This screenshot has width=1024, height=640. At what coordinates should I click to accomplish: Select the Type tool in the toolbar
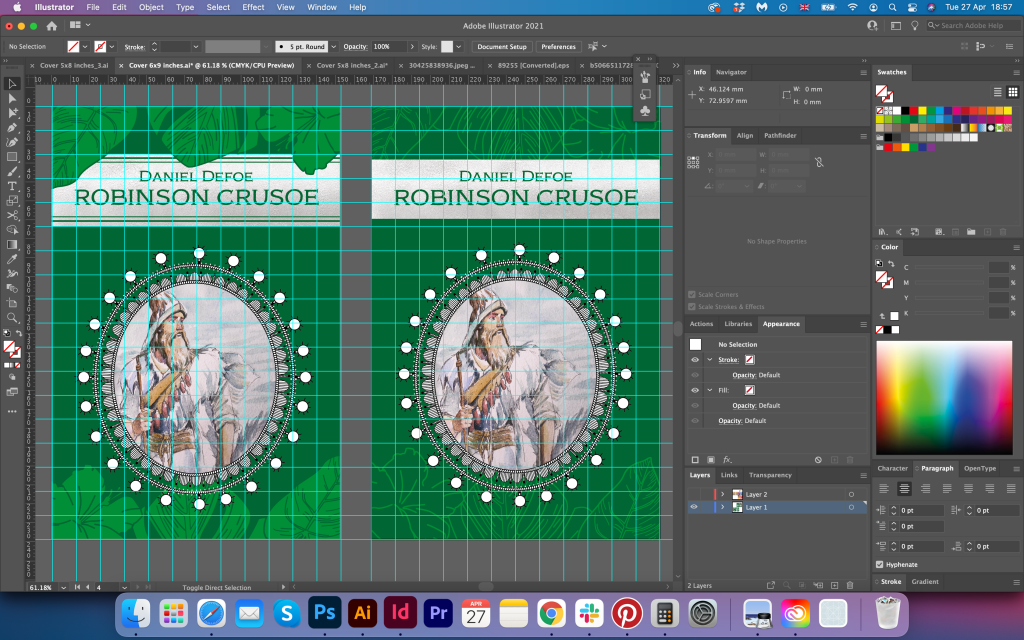click(x=13, y=186)
